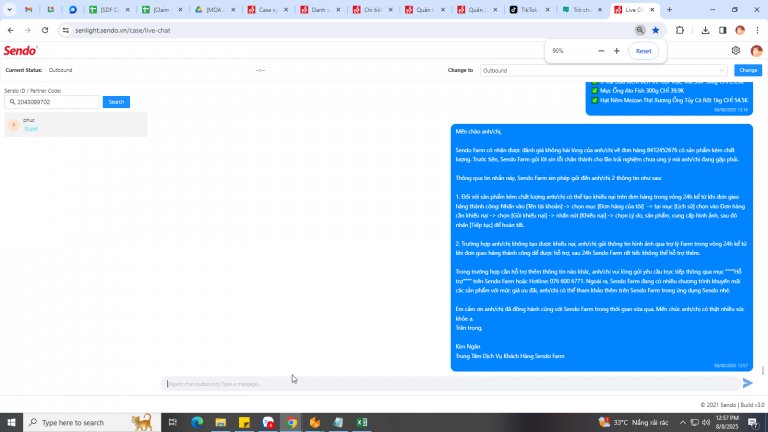This screenshot has width=768, height=432.
Task: Open Excel from taskbar
Action: pyautogui.click(x=361, y=422)
